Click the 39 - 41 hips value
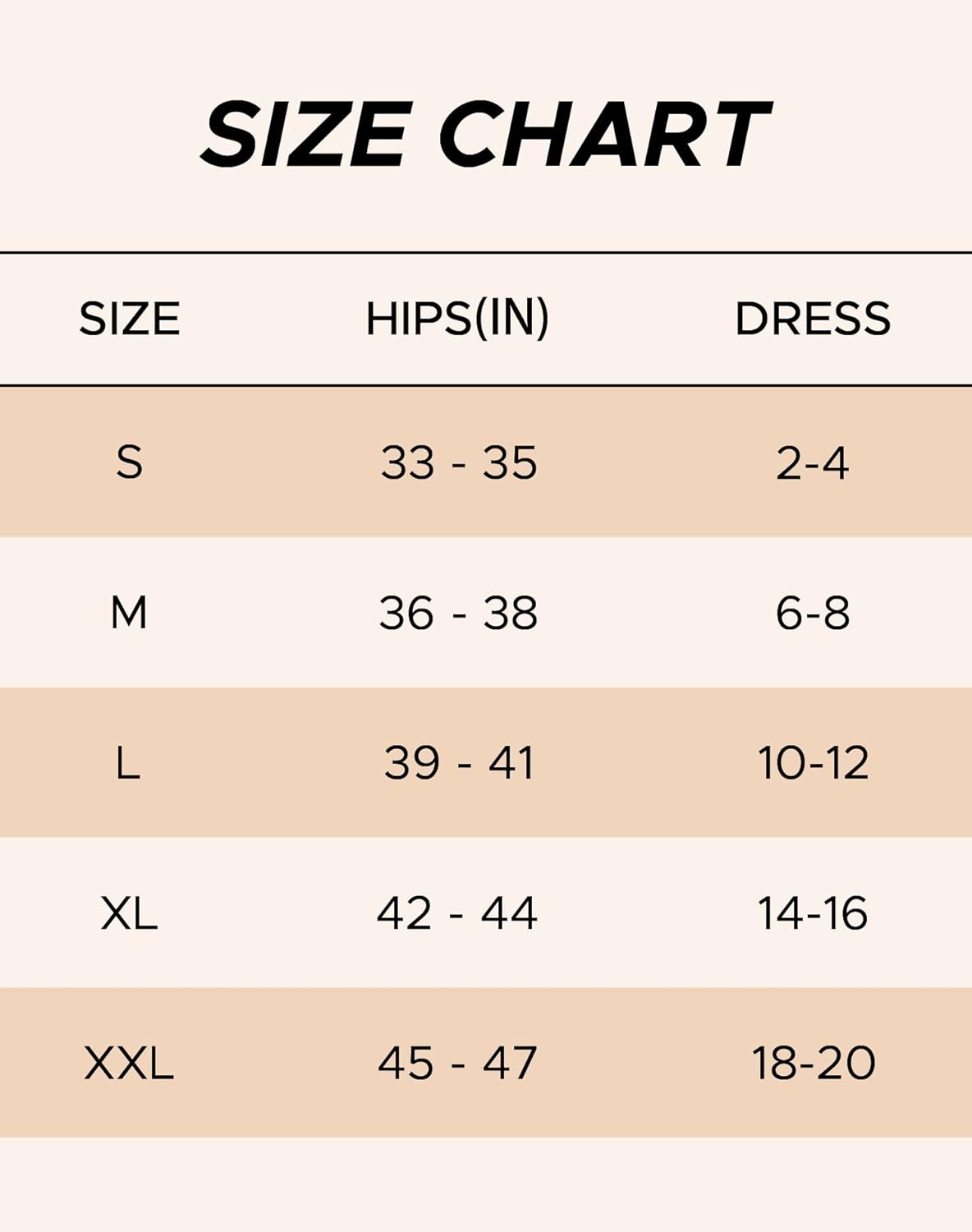The width and height of the screenshot is (972, 1232). coord(458,763)
